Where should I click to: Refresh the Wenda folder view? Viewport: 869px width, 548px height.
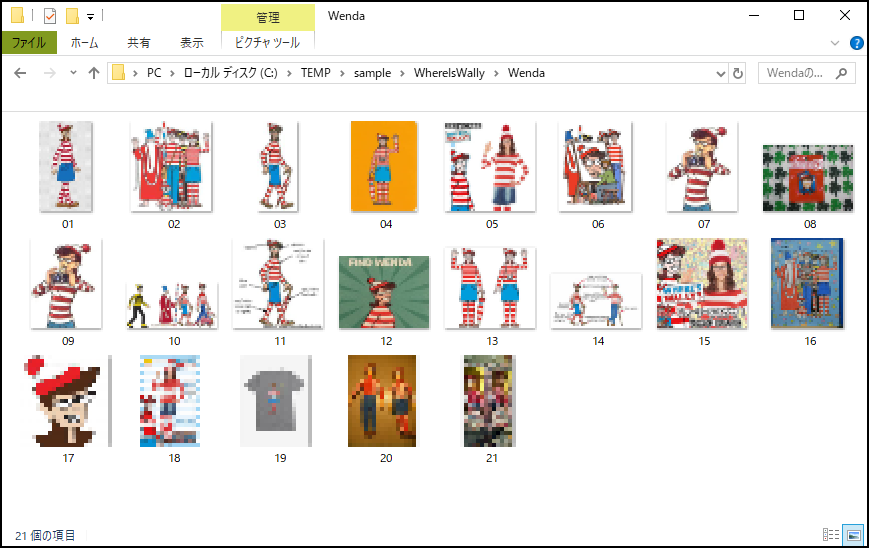tap(738, 73)
